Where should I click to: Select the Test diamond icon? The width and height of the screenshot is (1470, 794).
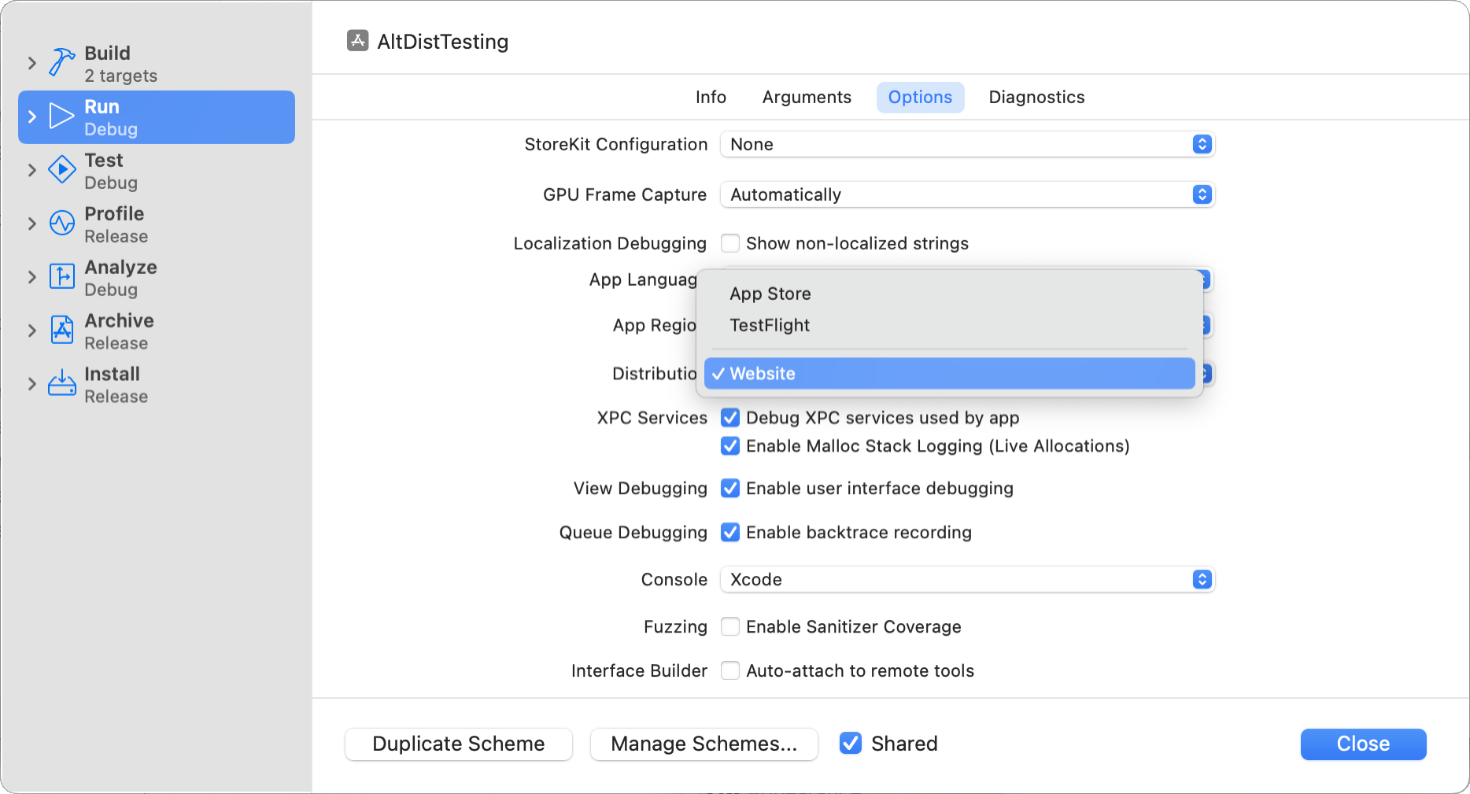[x=60, y=168]
